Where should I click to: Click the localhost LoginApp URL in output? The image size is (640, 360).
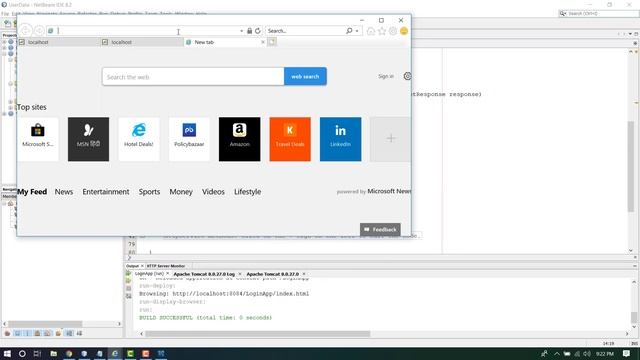click(241, 293)
